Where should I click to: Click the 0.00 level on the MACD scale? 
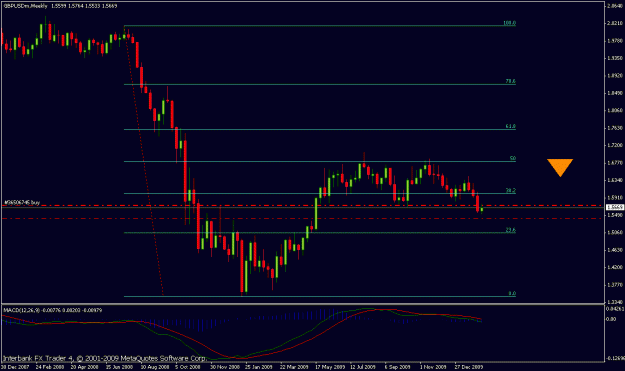coord(611,319)
